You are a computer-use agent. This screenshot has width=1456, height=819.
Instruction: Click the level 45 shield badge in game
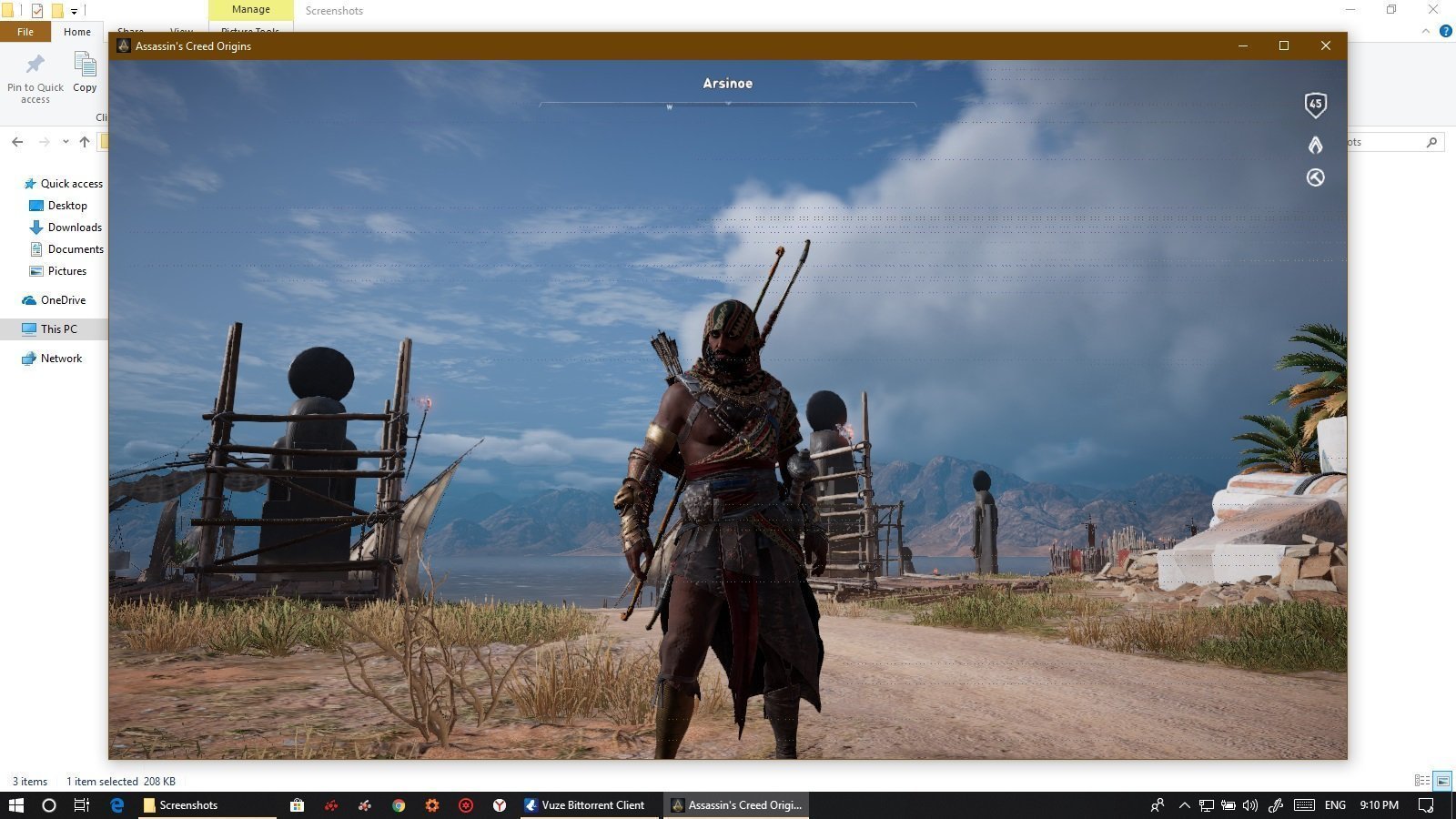(x=1315, y=105)
